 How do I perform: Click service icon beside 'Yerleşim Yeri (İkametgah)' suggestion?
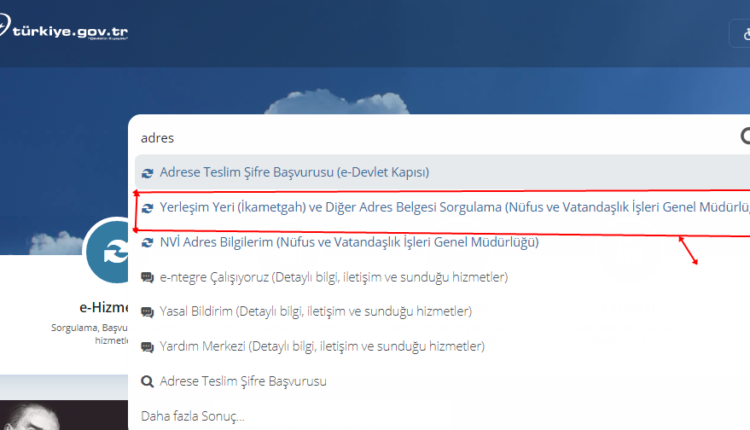pos(147,208)
